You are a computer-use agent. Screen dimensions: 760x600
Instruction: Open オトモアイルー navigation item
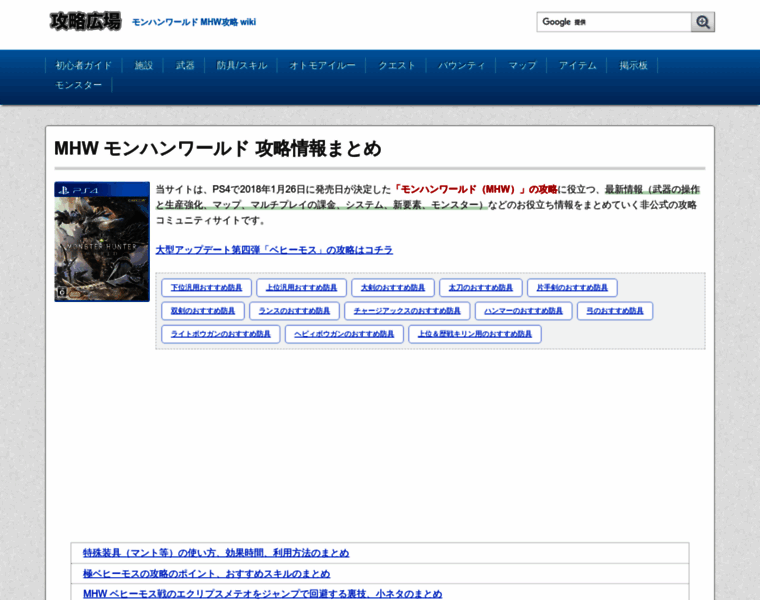[322, 65]
